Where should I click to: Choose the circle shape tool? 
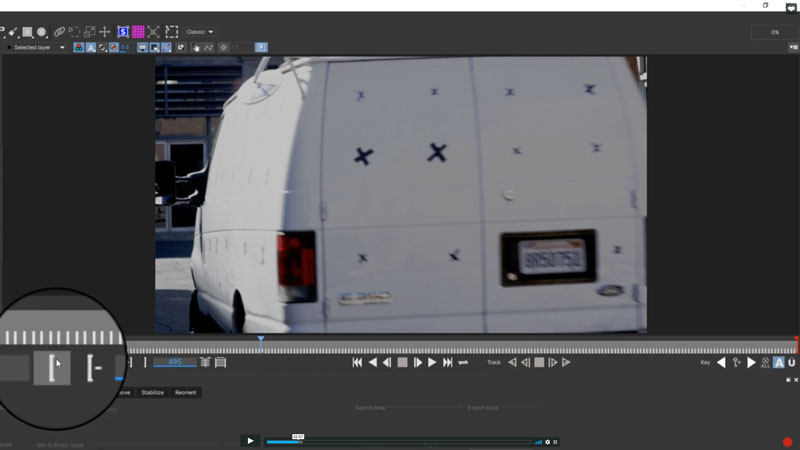42,32
